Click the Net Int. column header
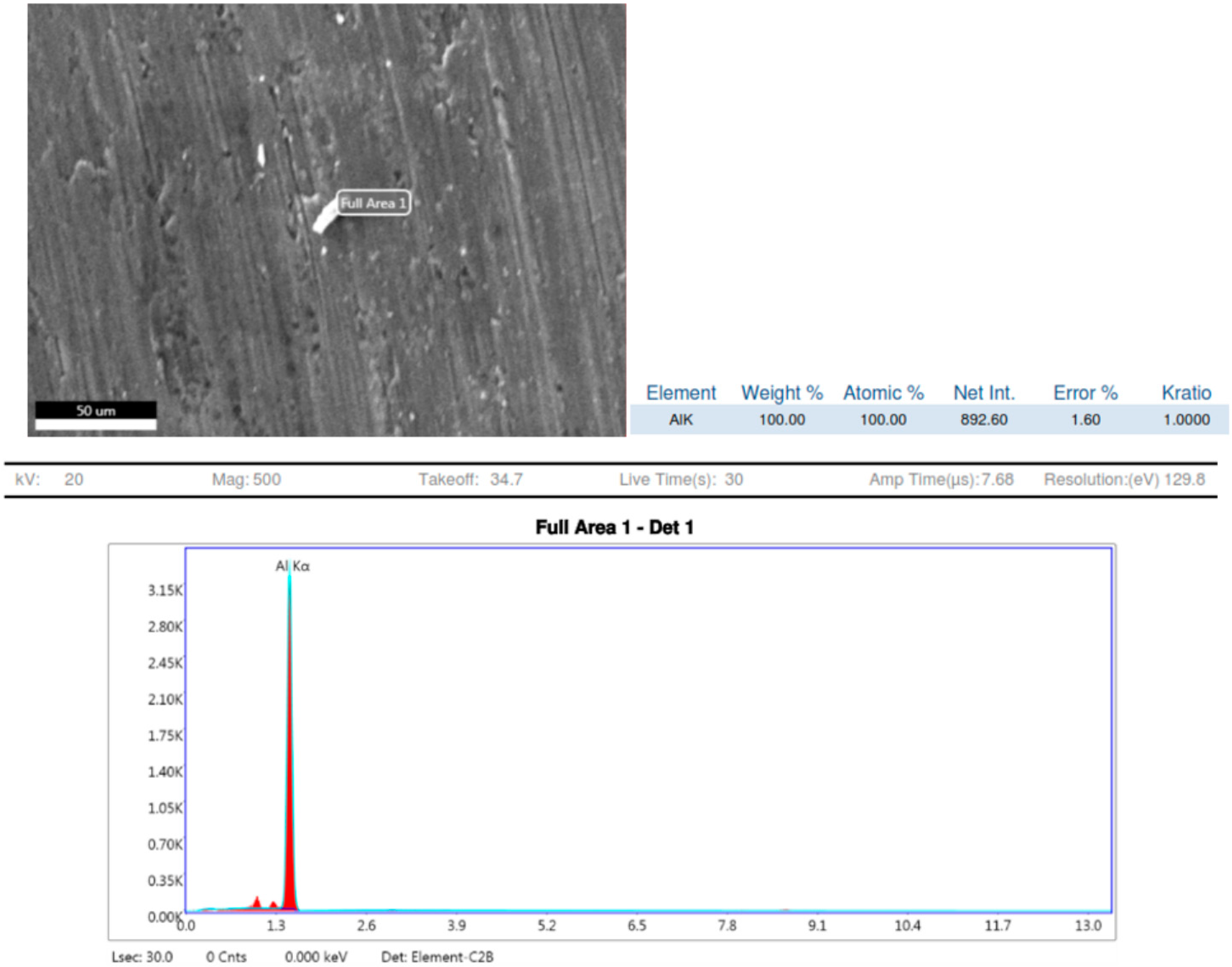 pyautogui.click(x=984, y=392)
